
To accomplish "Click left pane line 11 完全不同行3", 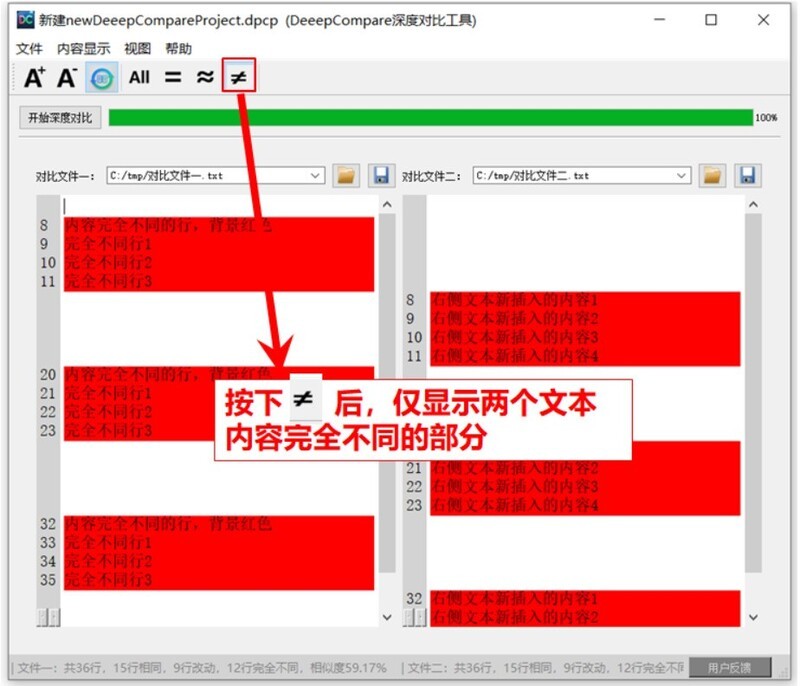I will [x=108, y=281].
